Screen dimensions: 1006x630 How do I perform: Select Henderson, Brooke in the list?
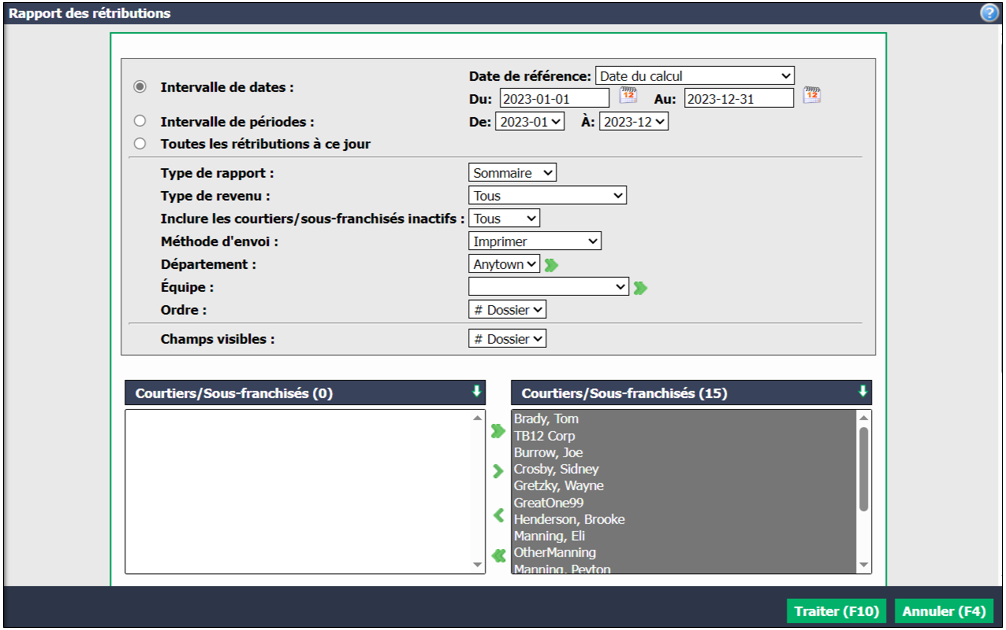pyautogui.click(x=569, y=519)
